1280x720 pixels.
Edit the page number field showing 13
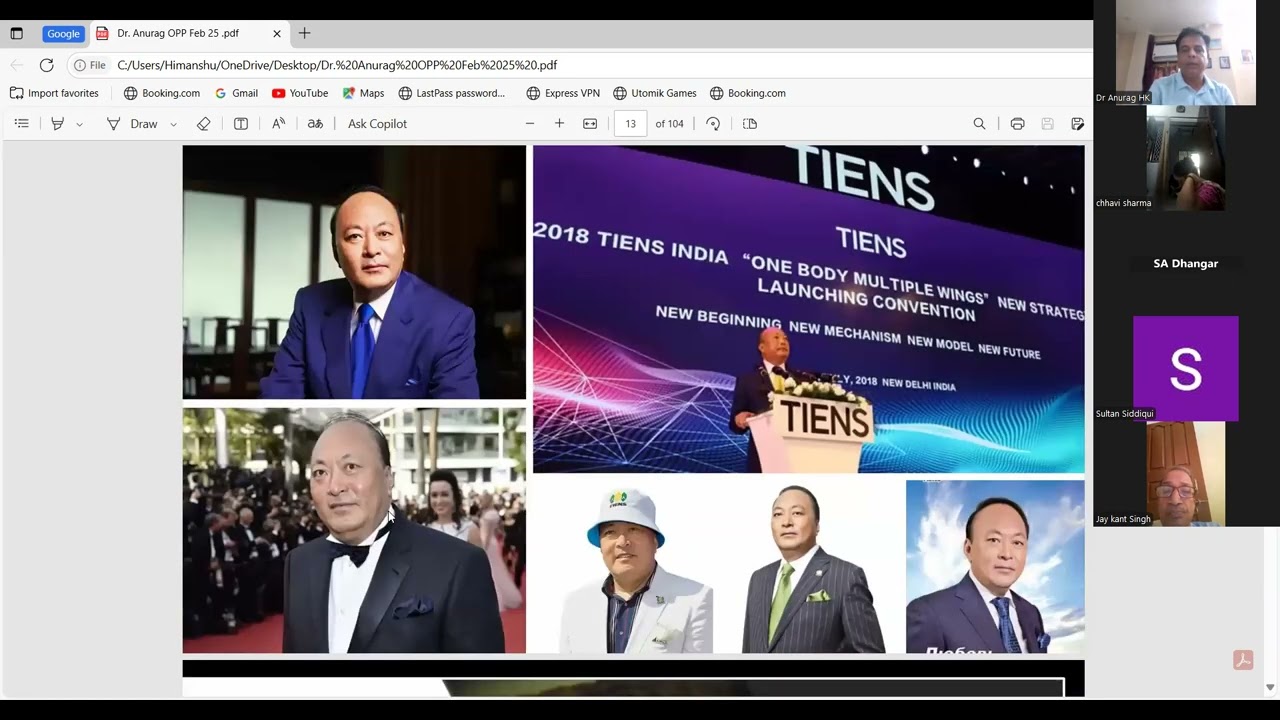click(x=630, y=124)
